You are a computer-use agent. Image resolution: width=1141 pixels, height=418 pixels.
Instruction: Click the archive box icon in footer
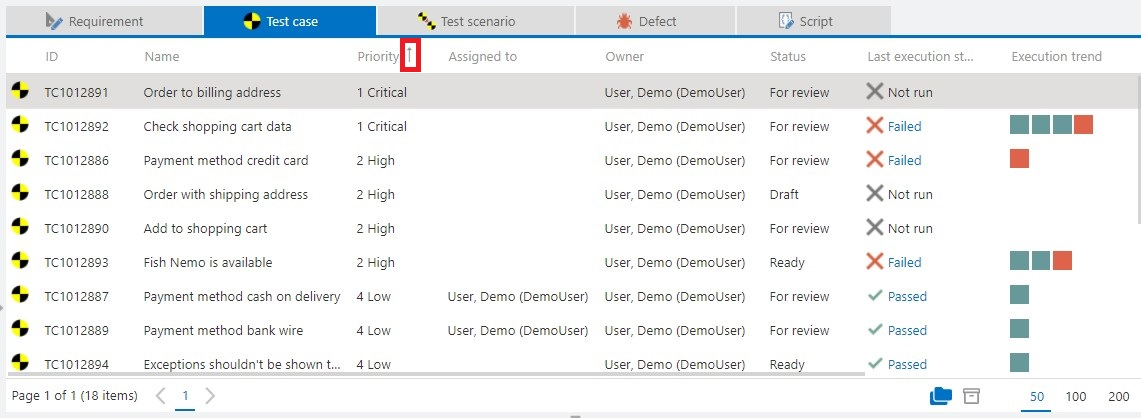971,396
